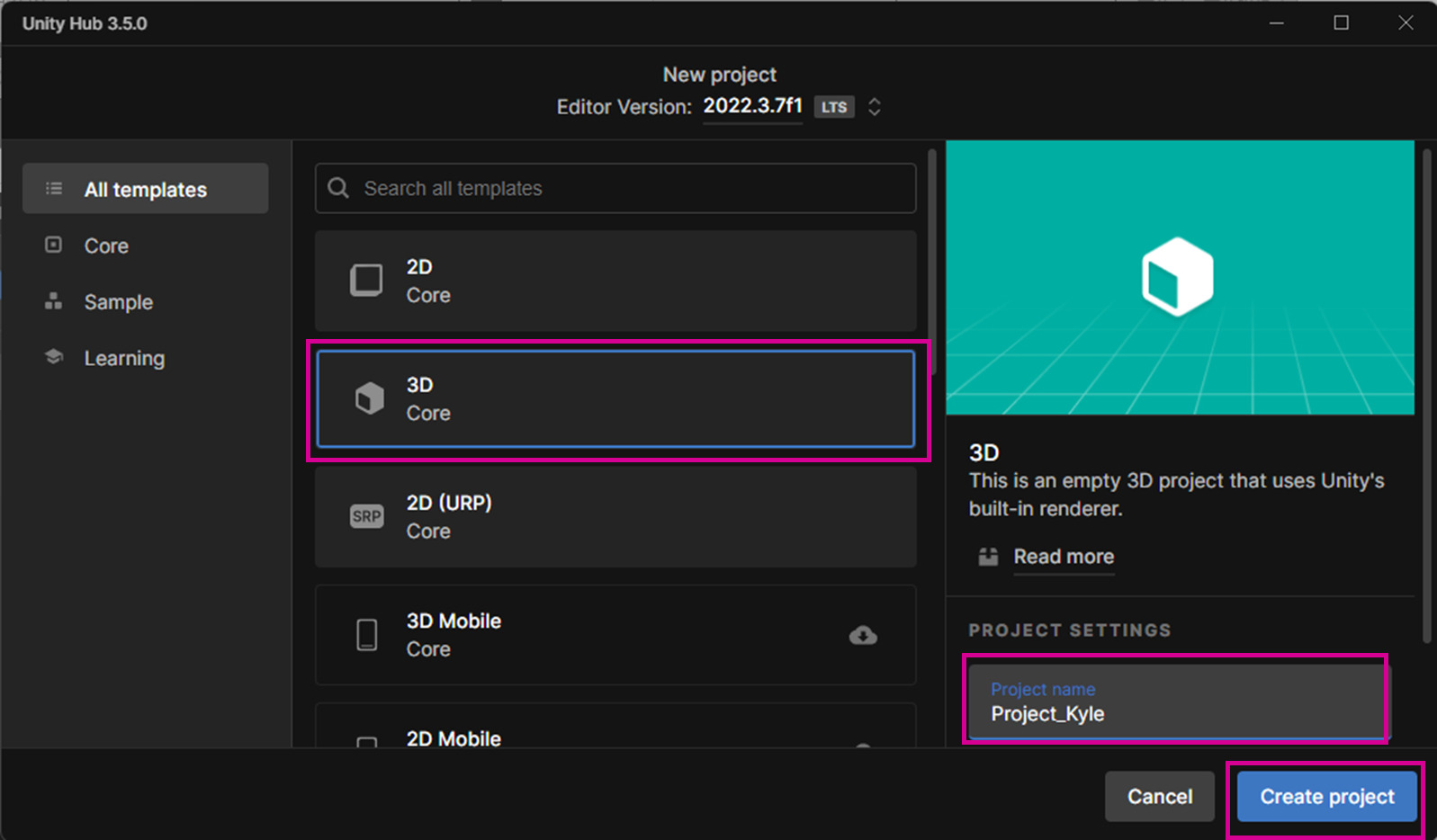The width and height of the screenshot is (1437, 840).
Task: Click the editor version number 2022.3.7f1
Action: click(752, 106)
